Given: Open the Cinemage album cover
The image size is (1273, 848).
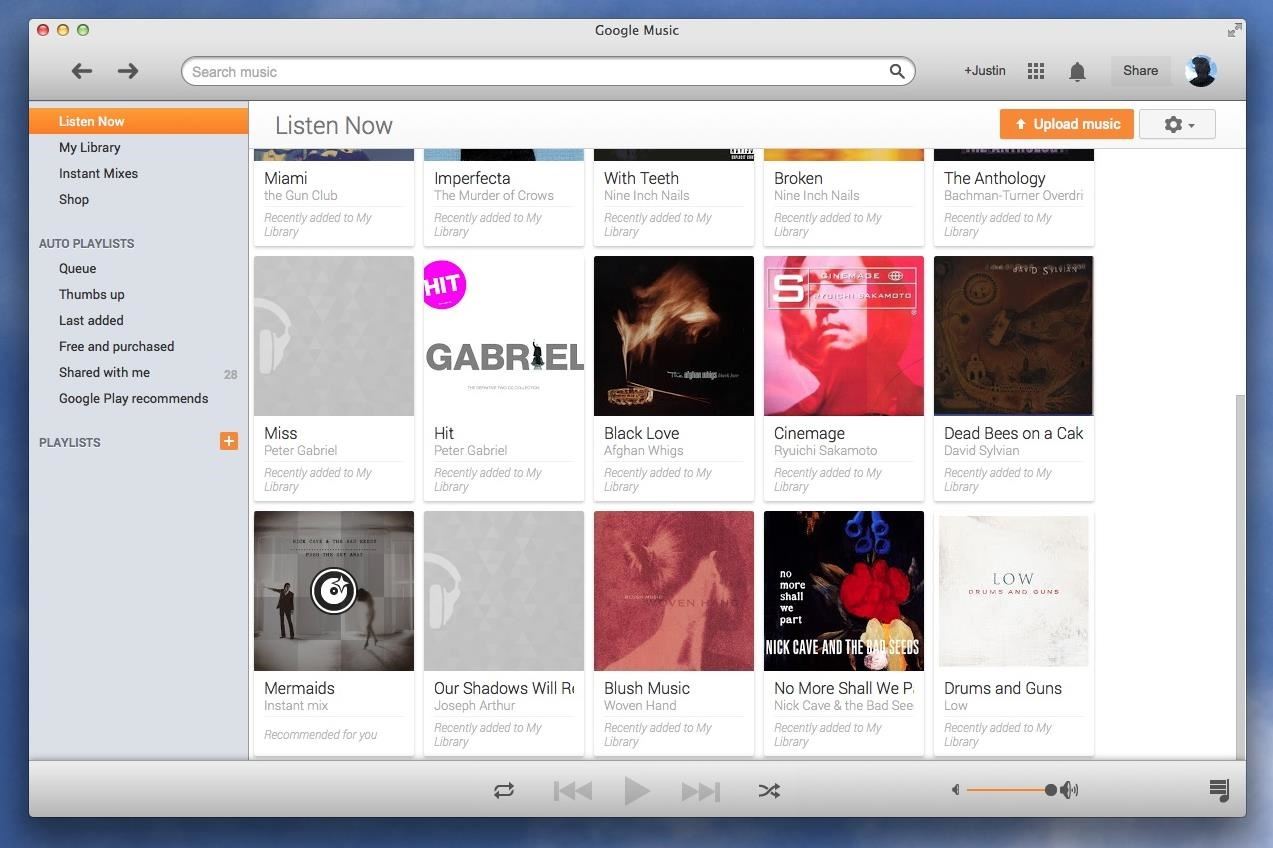Looking at the screenshot, I should (844, 336).
